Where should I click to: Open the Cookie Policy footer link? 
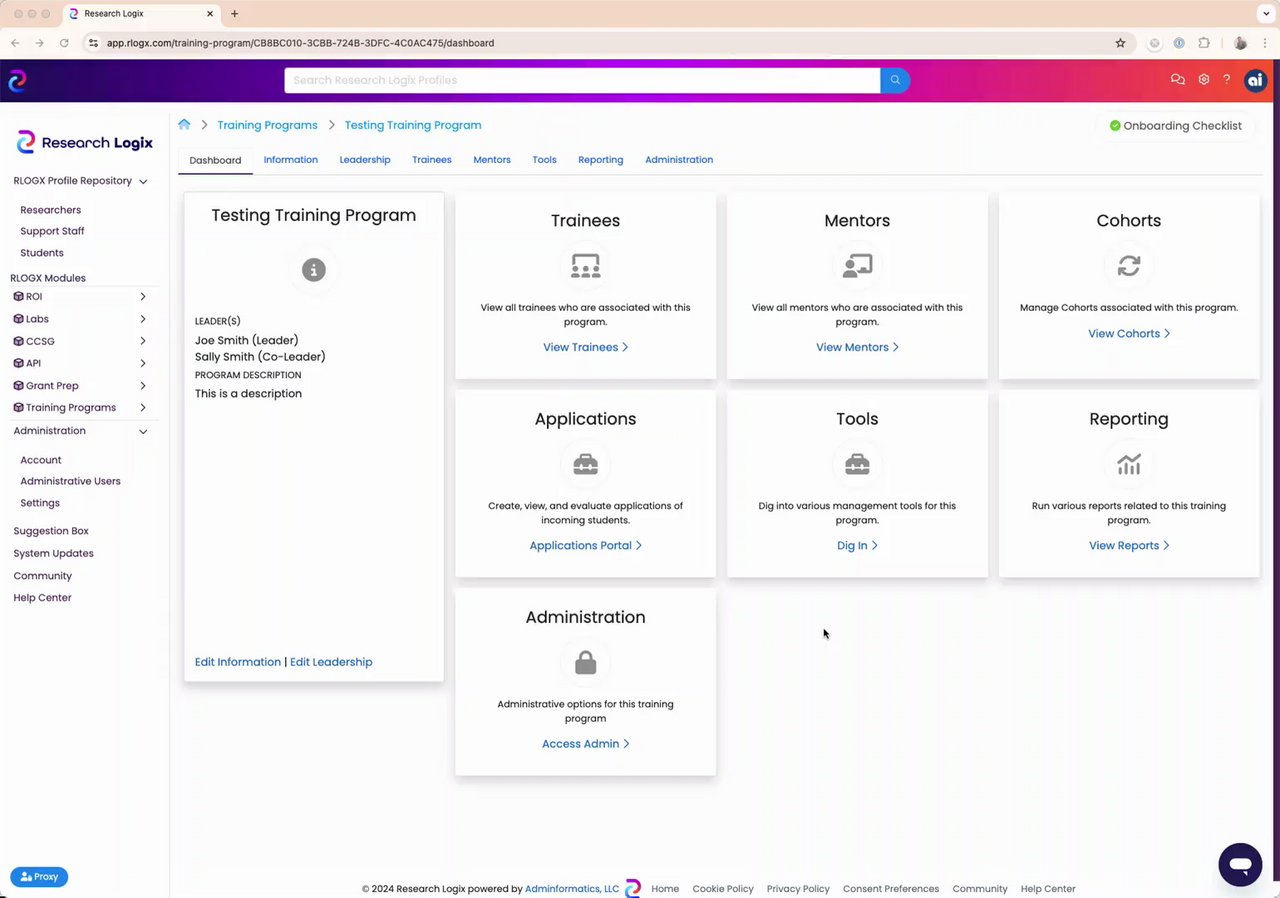pyautogui.click(x=723, y=889)
